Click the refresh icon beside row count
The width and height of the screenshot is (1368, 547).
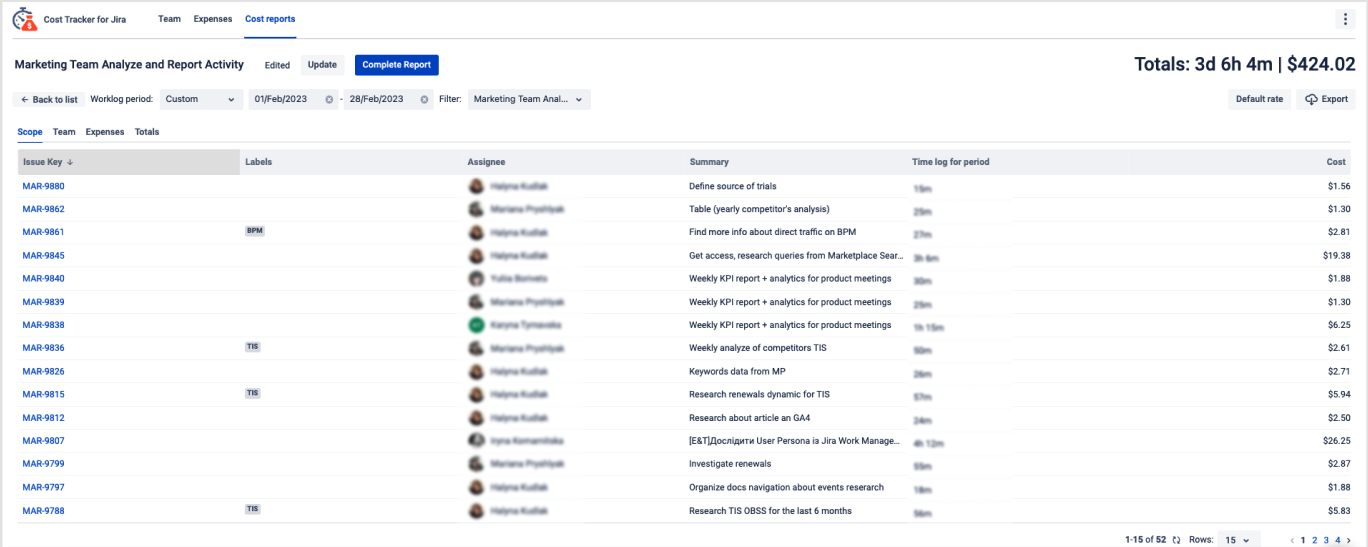click(x=1176, y=540)
